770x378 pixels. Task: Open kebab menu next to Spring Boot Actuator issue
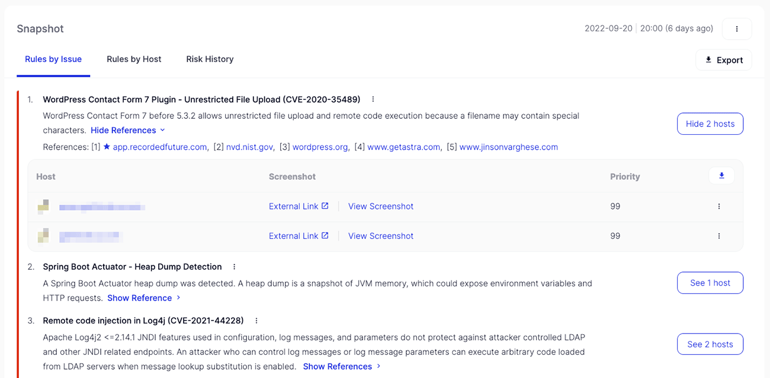(x=234, y=267)
